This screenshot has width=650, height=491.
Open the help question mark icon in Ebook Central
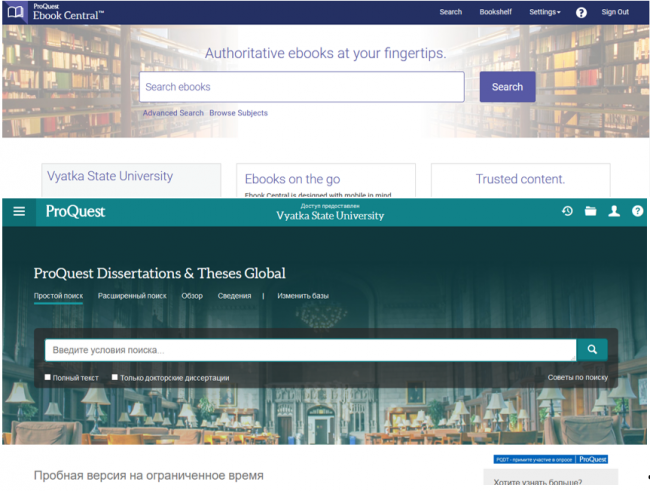point(581,12)
